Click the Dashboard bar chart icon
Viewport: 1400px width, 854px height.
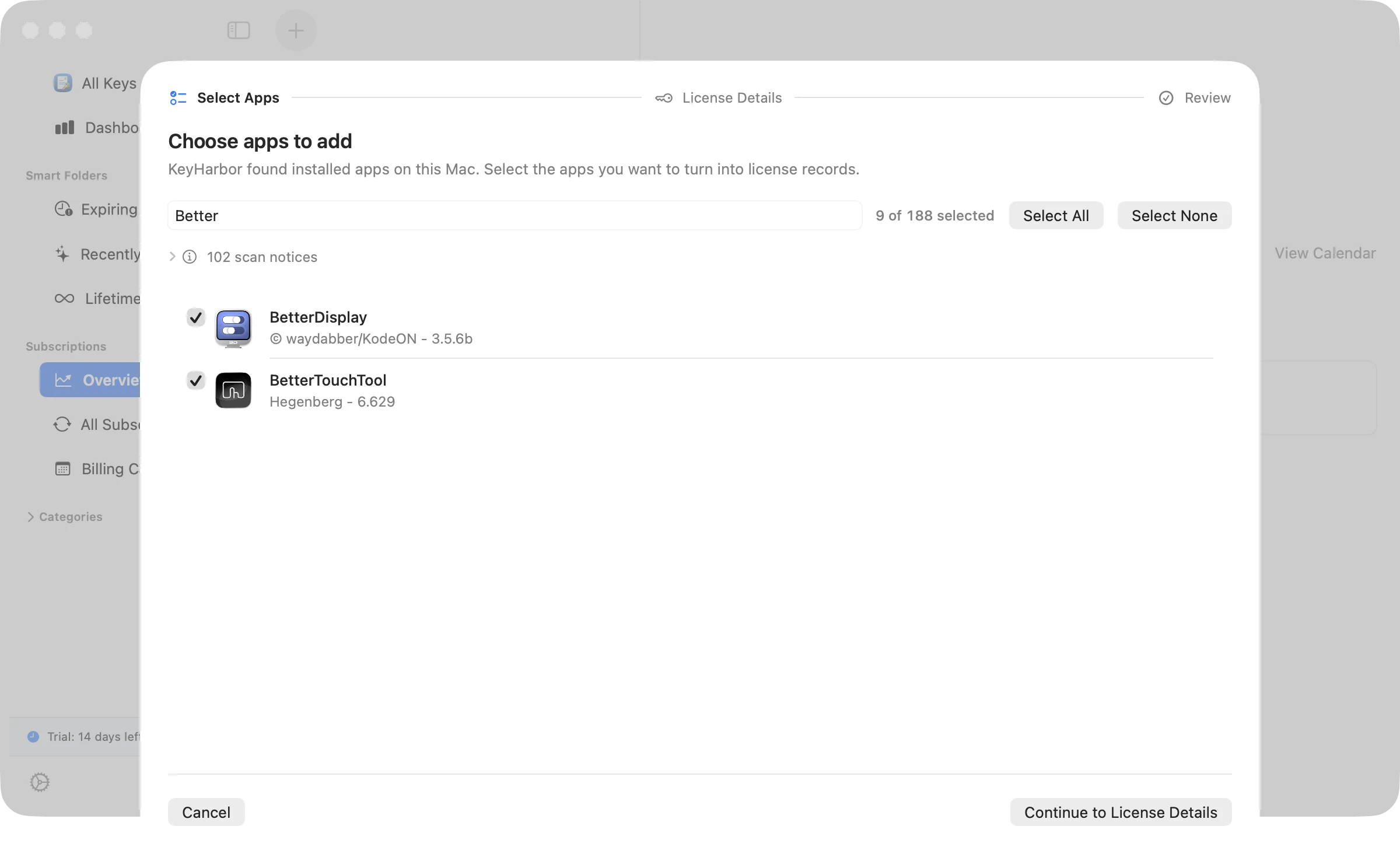pos(65,128)
